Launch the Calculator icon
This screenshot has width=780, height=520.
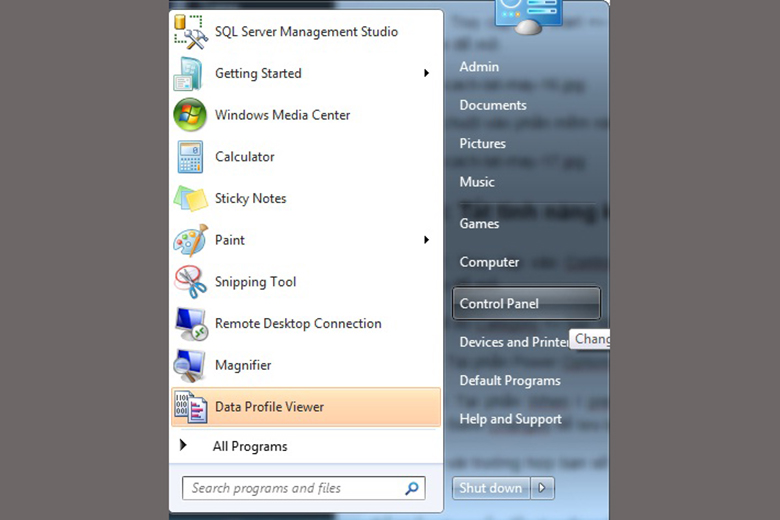[x=190, y=157]
